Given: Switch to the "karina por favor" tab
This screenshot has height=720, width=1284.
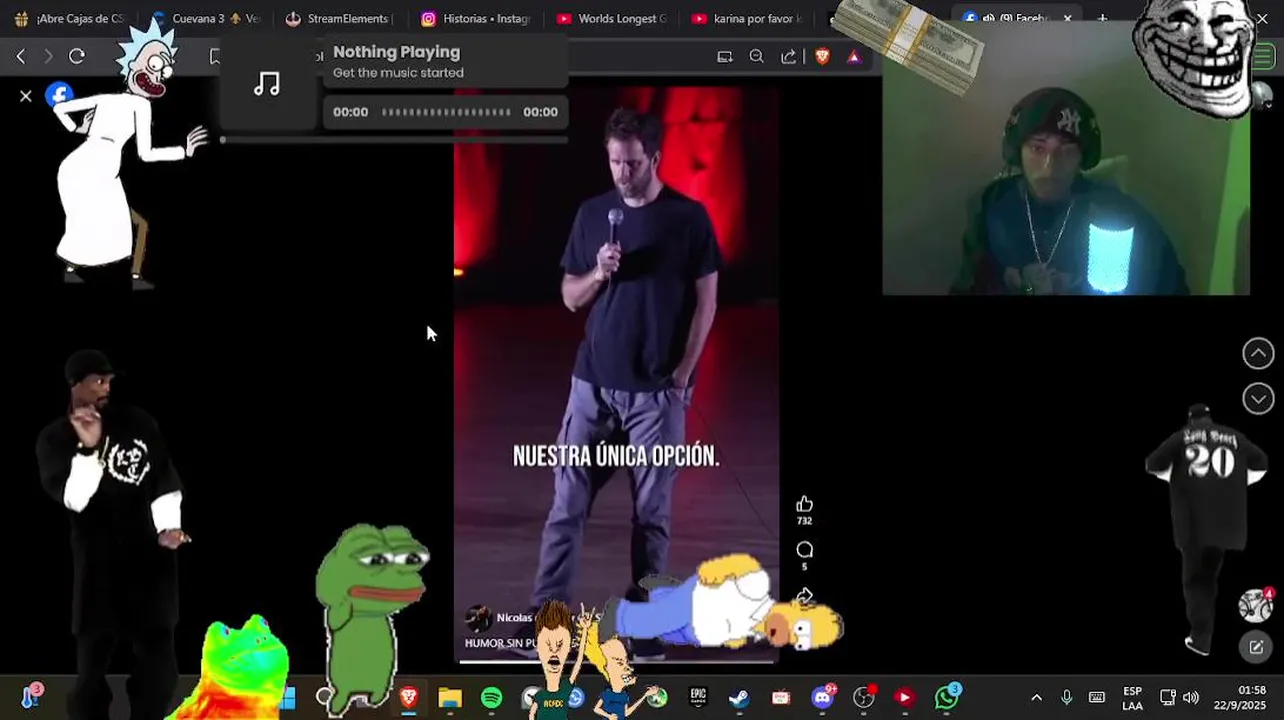Looking at the screenshot, I should [x=748, y=18].
